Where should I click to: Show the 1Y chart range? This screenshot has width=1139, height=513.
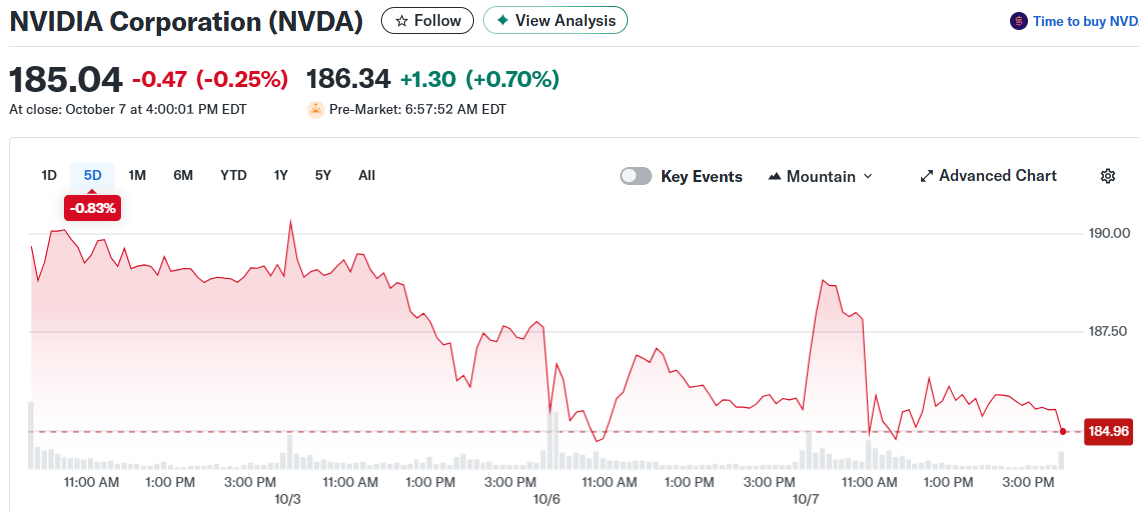(281, 175)
